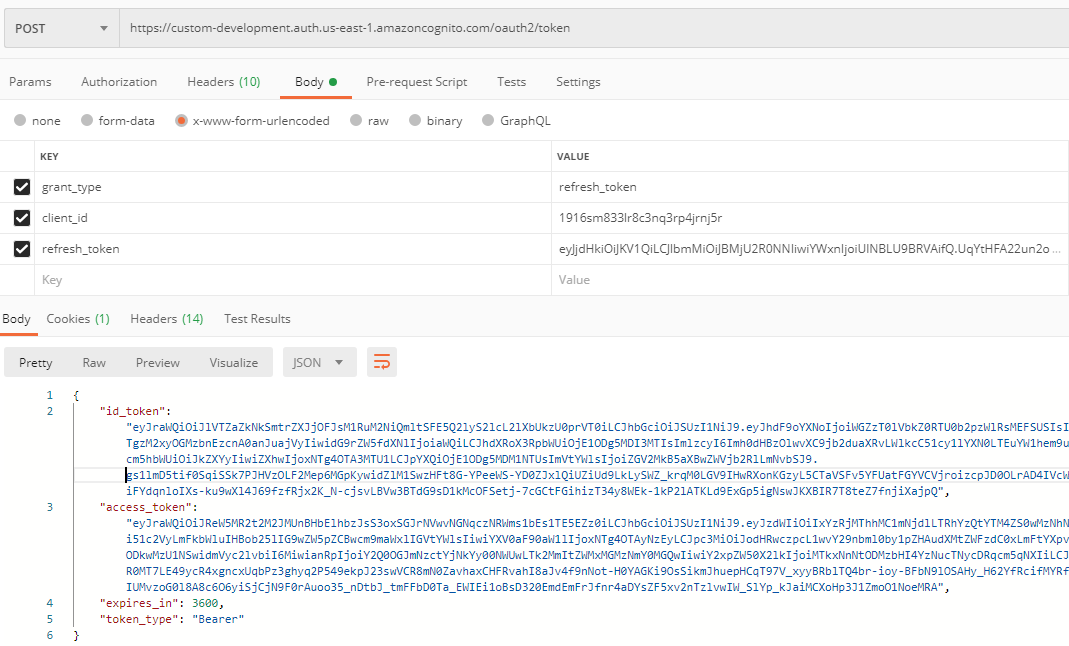1069x646 pixels.
Task: Untick the refresh_token checkbox
Action: (x=22, y=248)
